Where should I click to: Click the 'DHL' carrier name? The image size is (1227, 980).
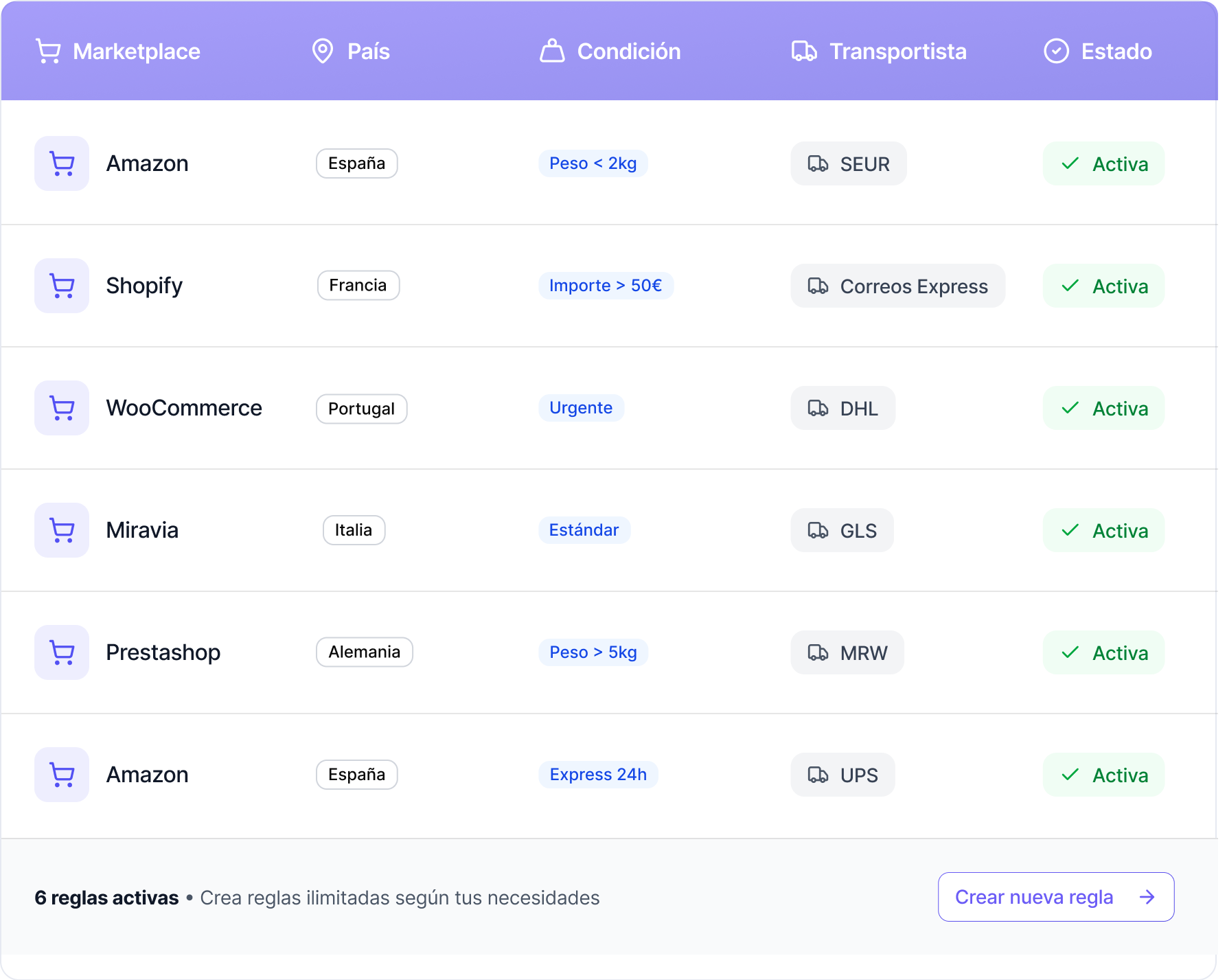click(859, 409)
